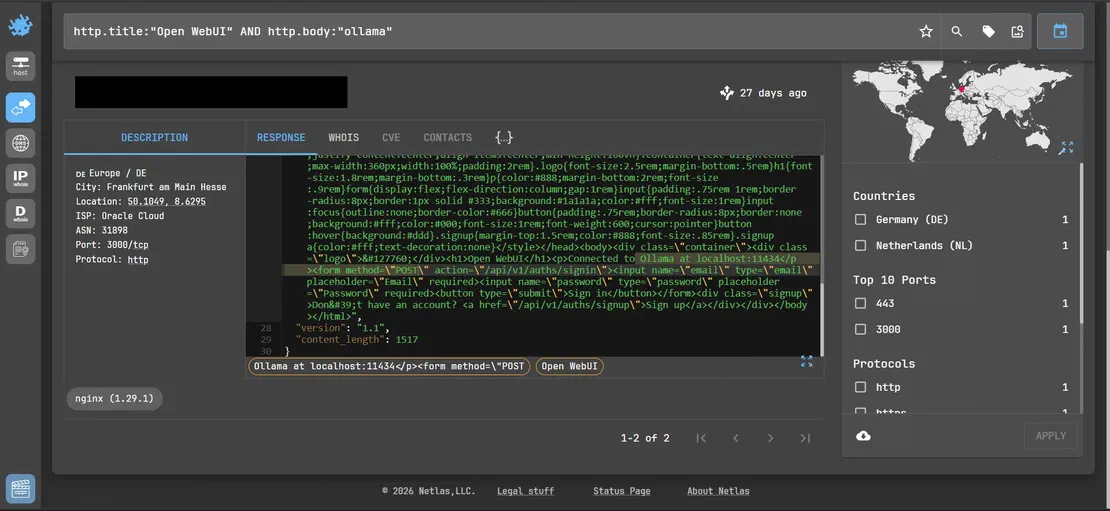Expand the response code view fullscreen
The width and height of the screenshot is (1110, 511).
[806, 361]
